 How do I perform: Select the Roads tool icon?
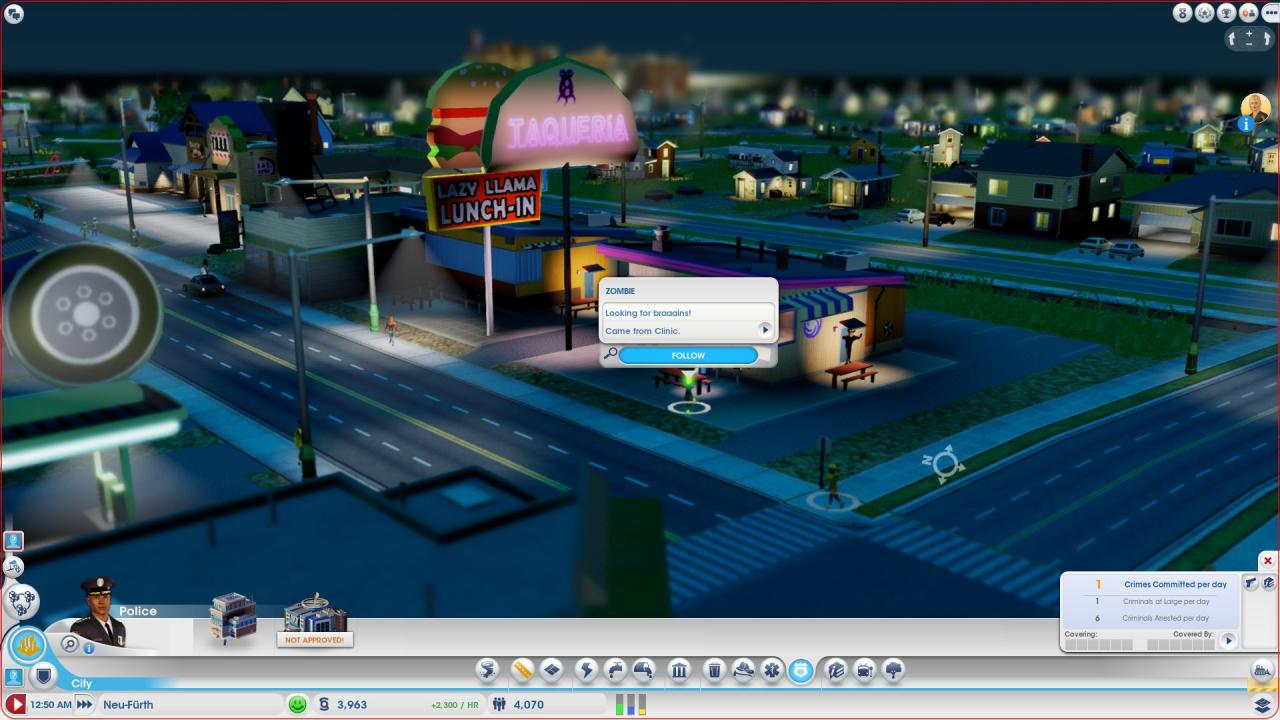point(521,670)
